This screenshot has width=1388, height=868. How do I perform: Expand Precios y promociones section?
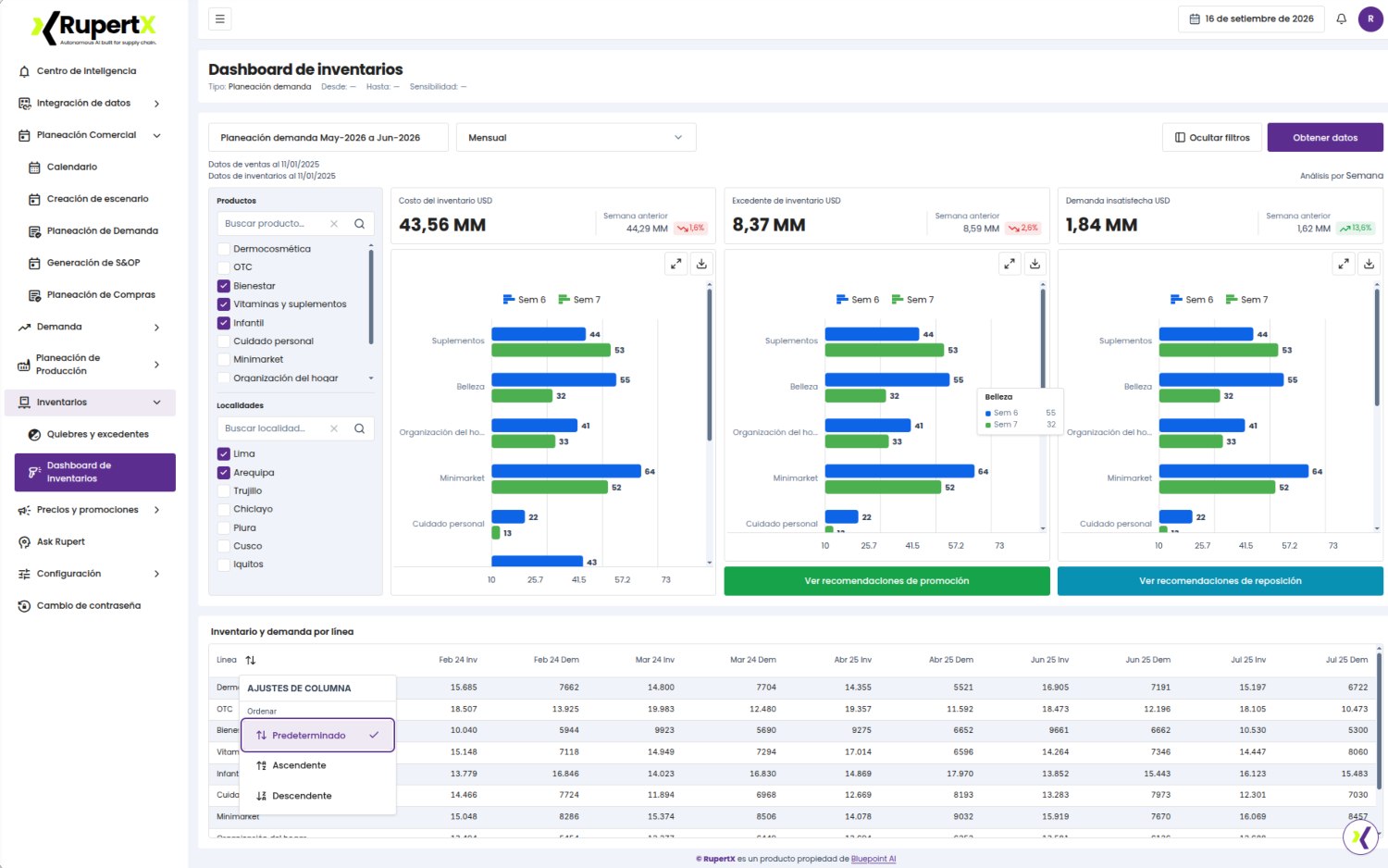pyautogui.click(x=90, y=510)
